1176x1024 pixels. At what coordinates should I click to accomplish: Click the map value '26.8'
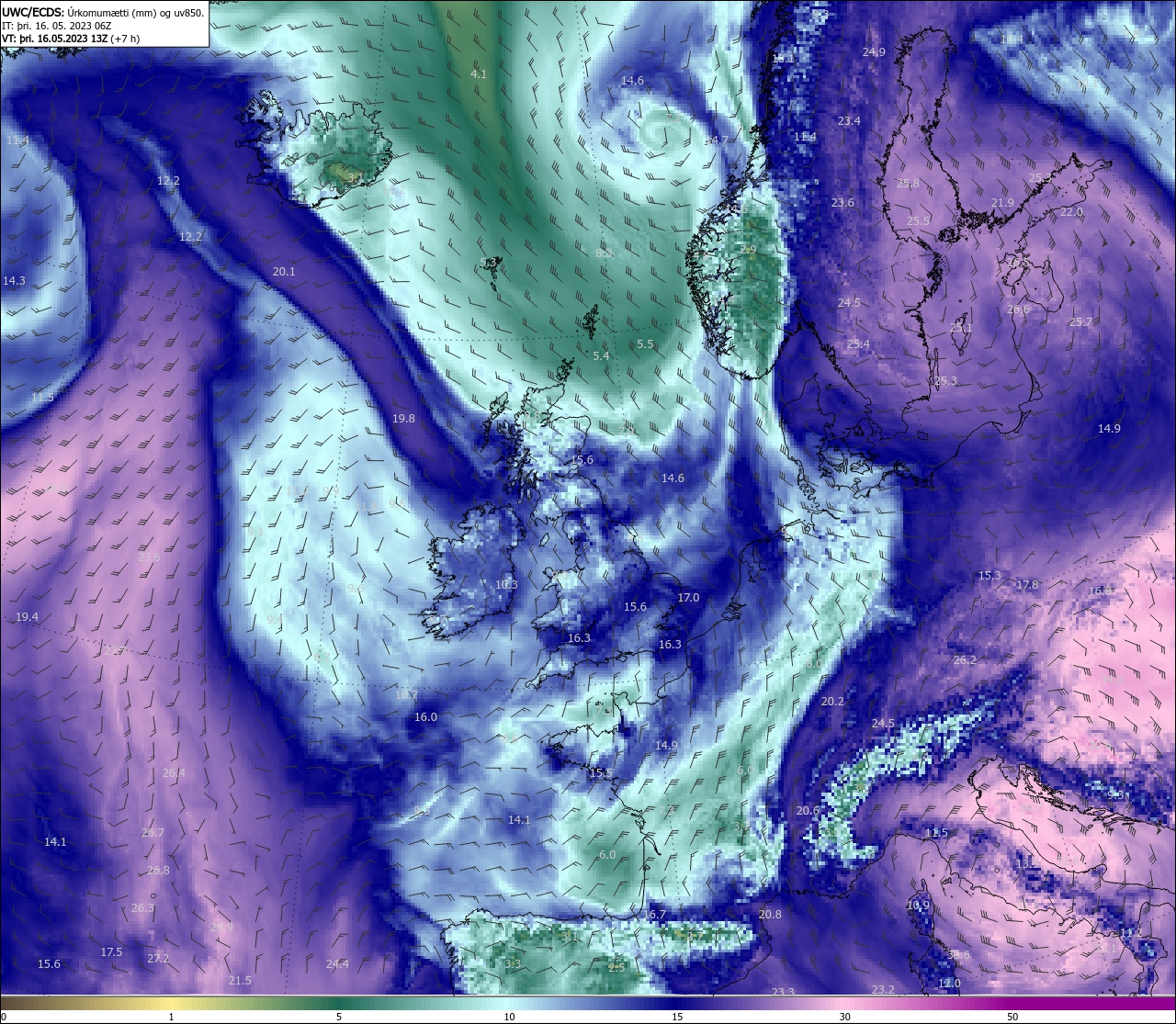(x=158, y=871)
